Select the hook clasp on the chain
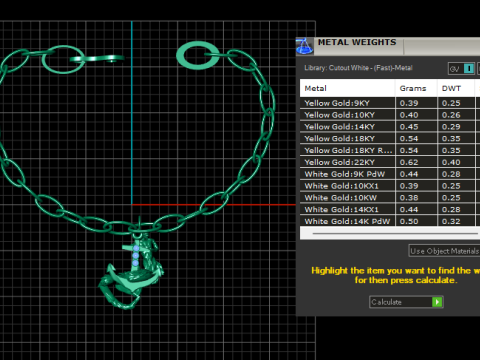480x360 pixels. click(x=97, y=59)
